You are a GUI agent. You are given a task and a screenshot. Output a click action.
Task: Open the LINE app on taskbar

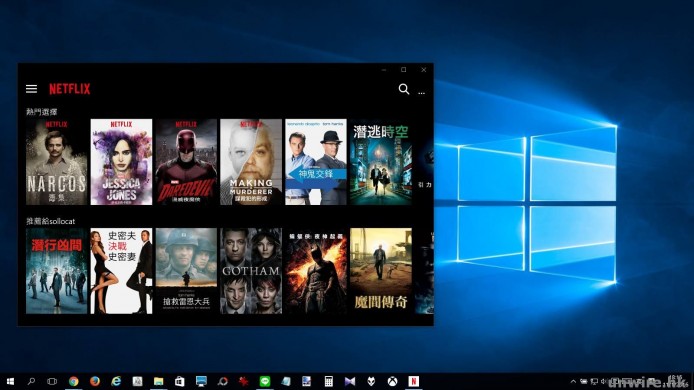click(x=265, y=381)
